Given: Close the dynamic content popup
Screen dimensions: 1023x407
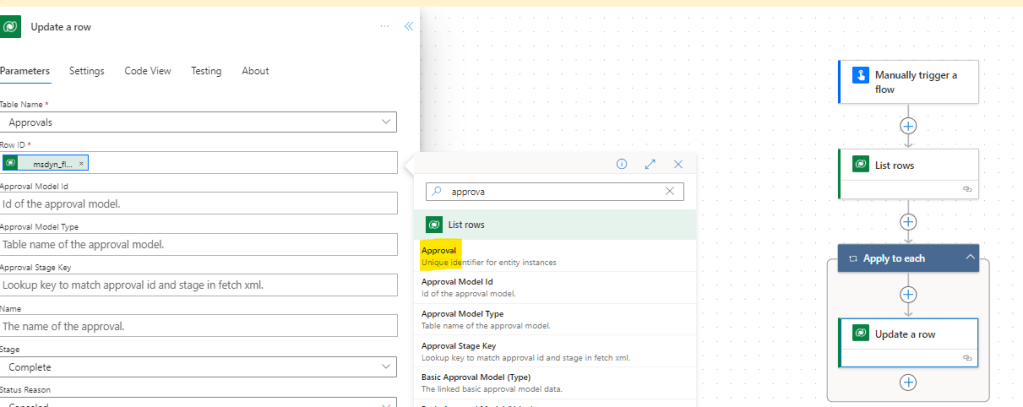Looking at the screenshot, I should click(679, 164).
